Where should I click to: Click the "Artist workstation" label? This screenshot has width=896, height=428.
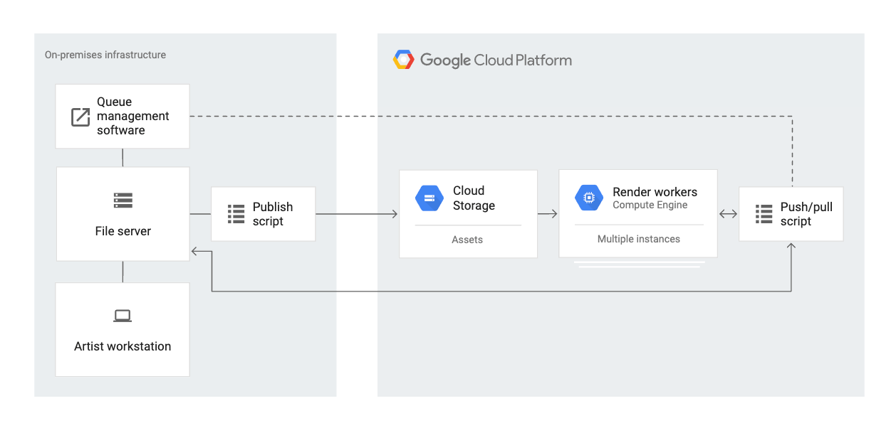point(122,346)
